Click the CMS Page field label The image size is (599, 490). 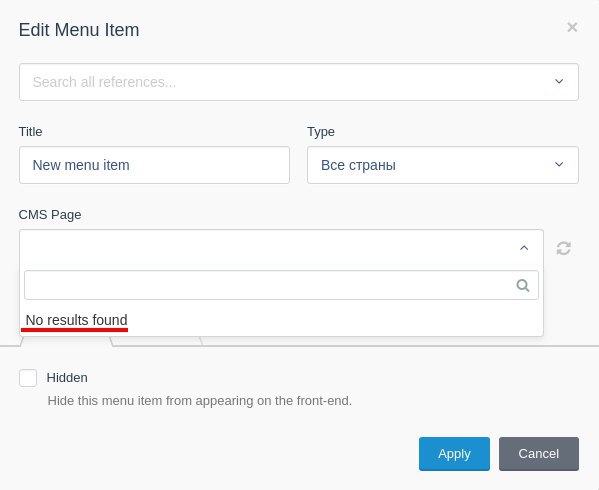point(50,215)
